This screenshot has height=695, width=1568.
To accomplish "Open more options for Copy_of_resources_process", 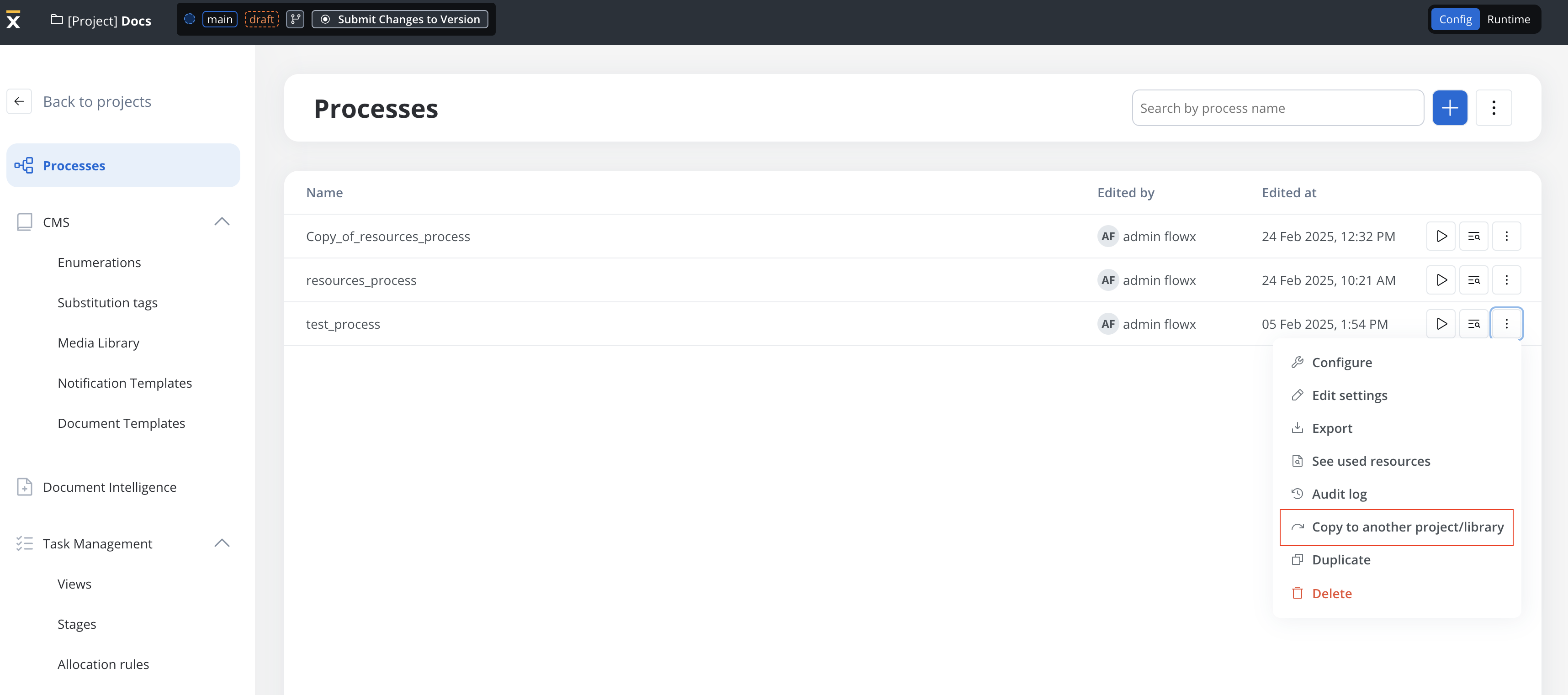I will (1506, 236).
